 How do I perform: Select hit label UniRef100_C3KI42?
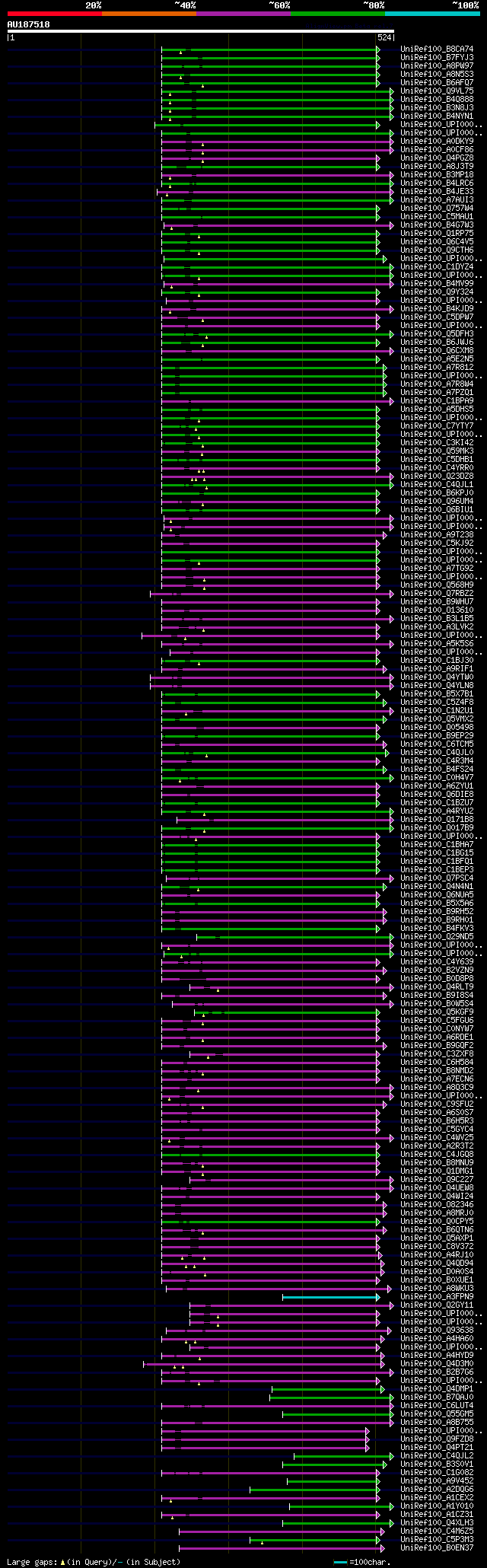[x=437, y=442]
